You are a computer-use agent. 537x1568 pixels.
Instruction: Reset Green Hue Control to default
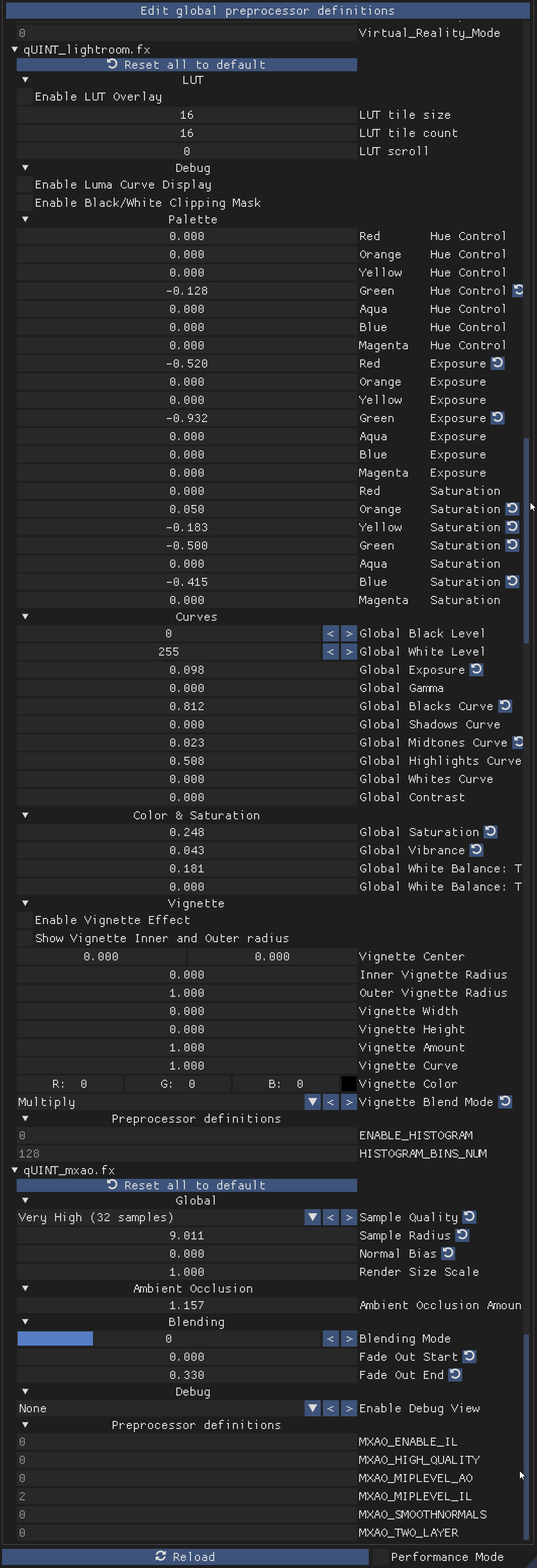click(x=517, y=290)
